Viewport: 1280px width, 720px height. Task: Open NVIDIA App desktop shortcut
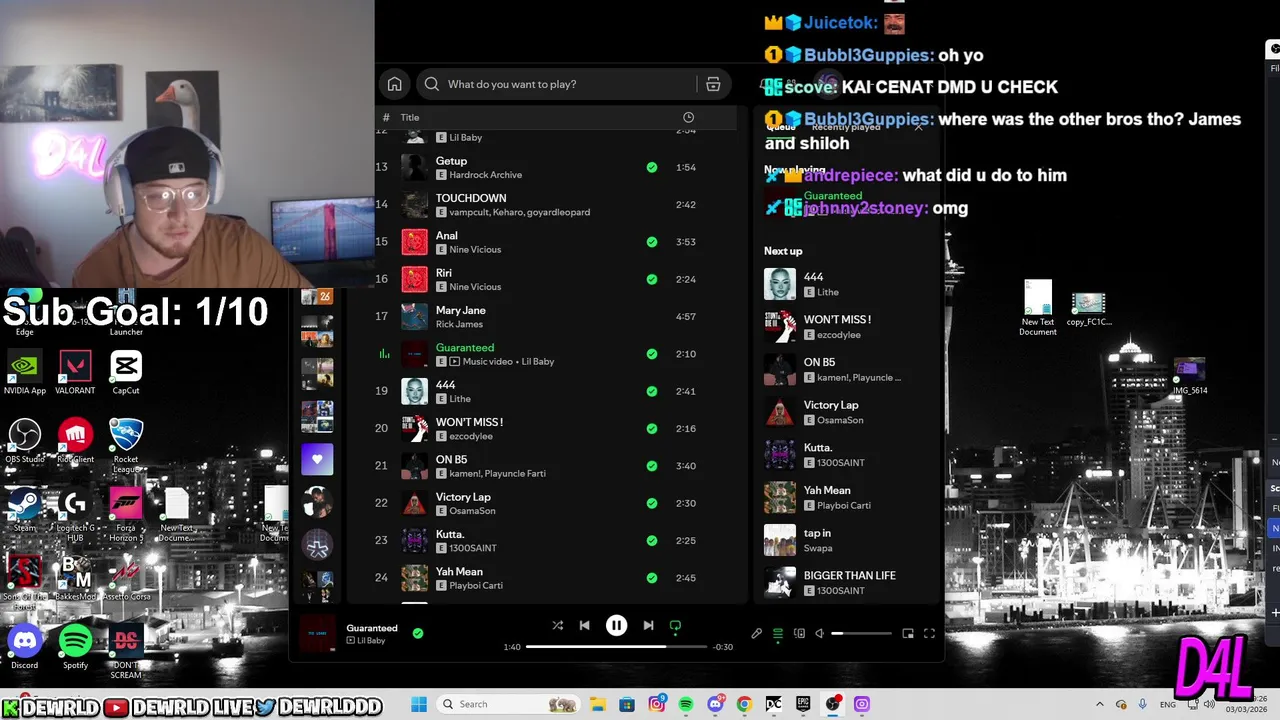(x=25, y=372)
